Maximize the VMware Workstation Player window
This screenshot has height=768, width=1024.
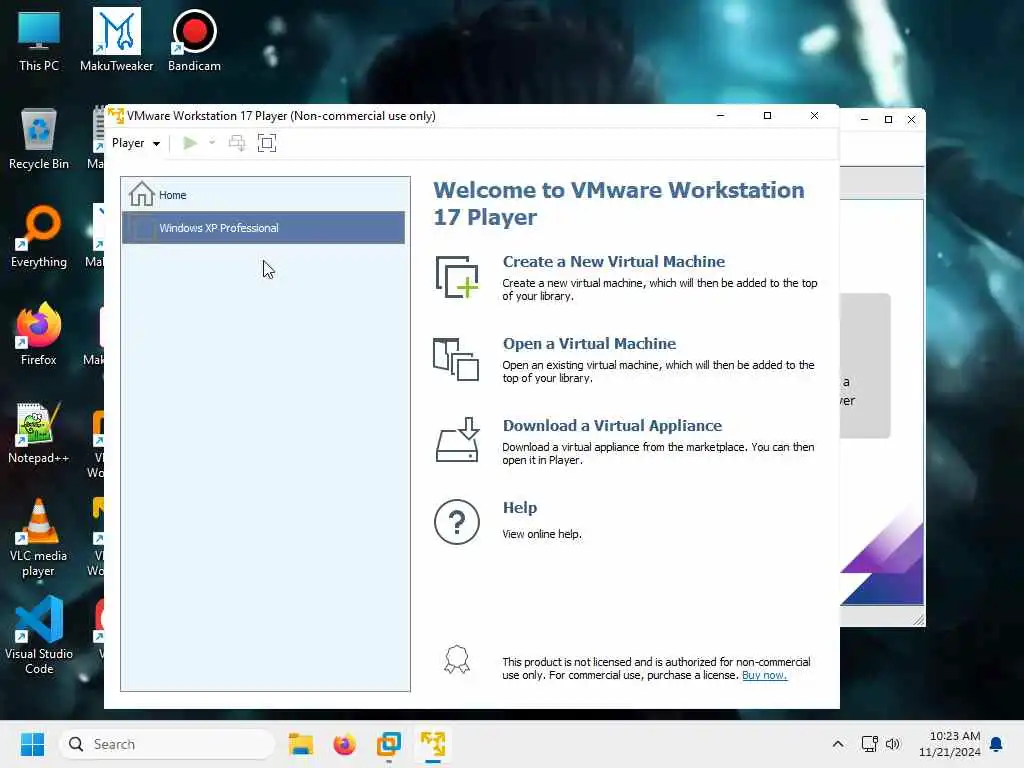pyautogui.click(x=767, y=116)
